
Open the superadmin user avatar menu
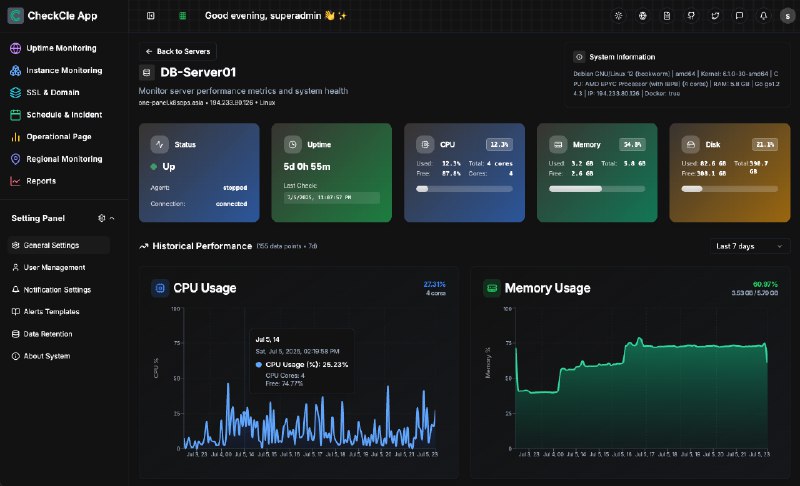tap(786, 16)
